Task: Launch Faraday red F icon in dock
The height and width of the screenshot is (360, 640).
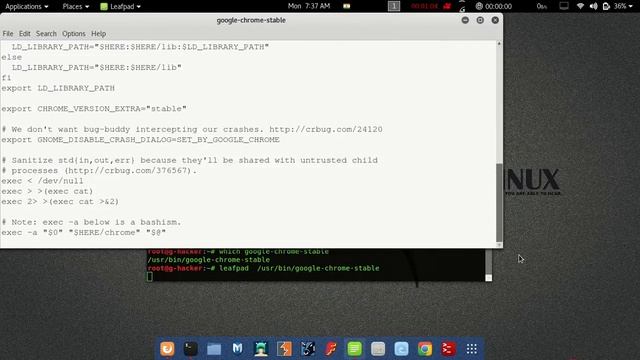Action: pos(331,349)
